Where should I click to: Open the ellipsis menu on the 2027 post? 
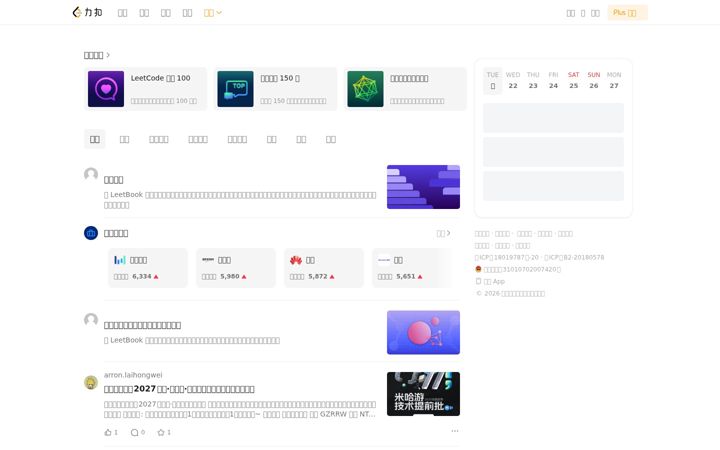(x=455, y=431)
